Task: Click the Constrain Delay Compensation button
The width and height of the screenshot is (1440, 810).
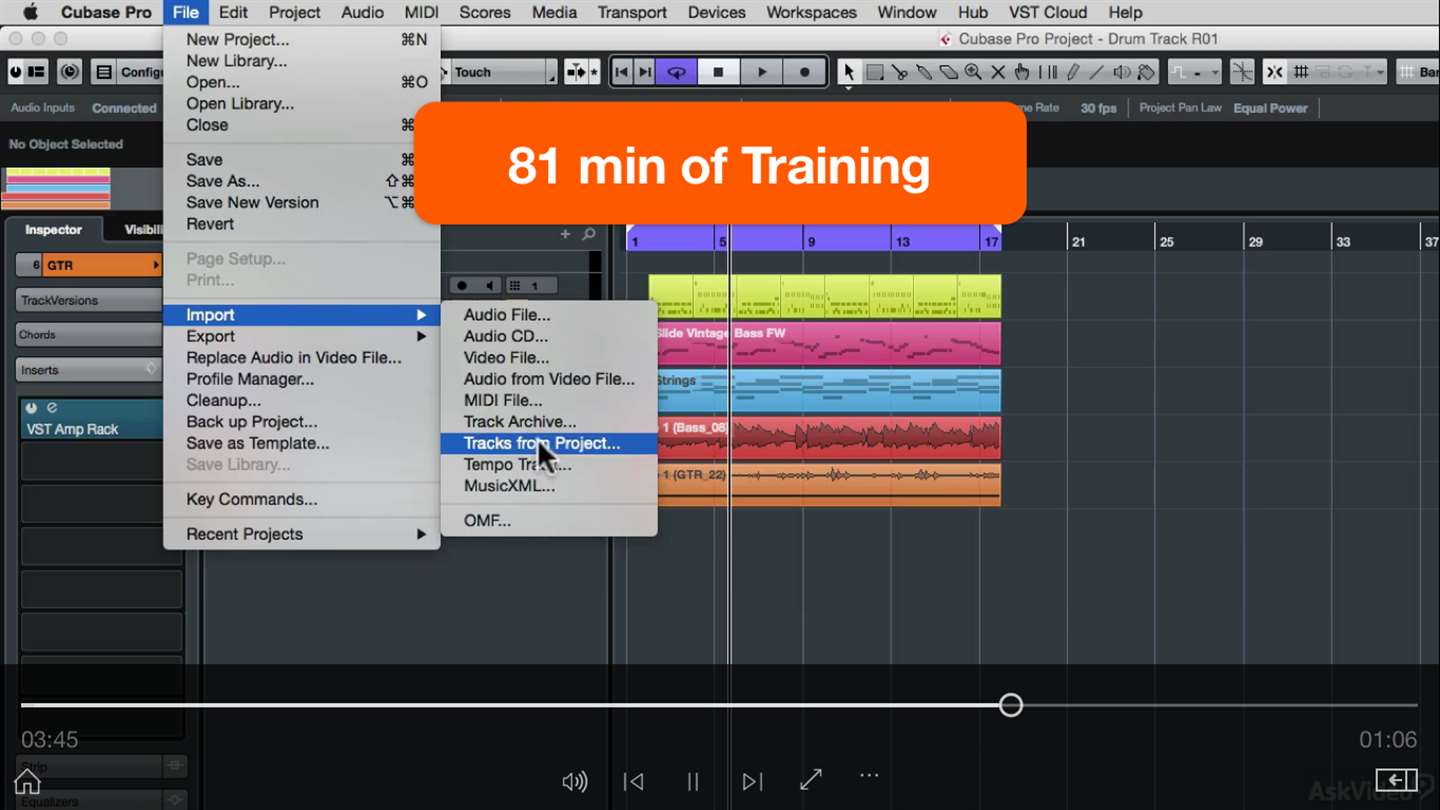Action: tap(69, 72)
